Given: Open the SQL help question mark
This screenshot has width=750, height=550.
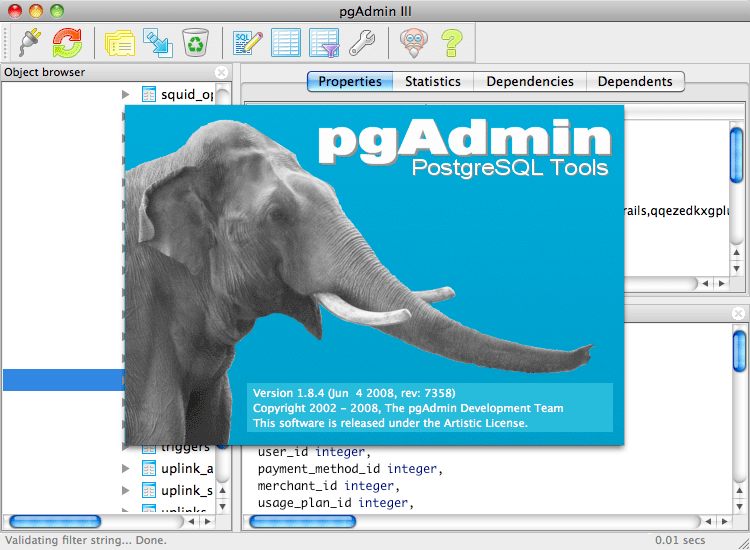Looking at the screenshot, I should coord(452,43).
